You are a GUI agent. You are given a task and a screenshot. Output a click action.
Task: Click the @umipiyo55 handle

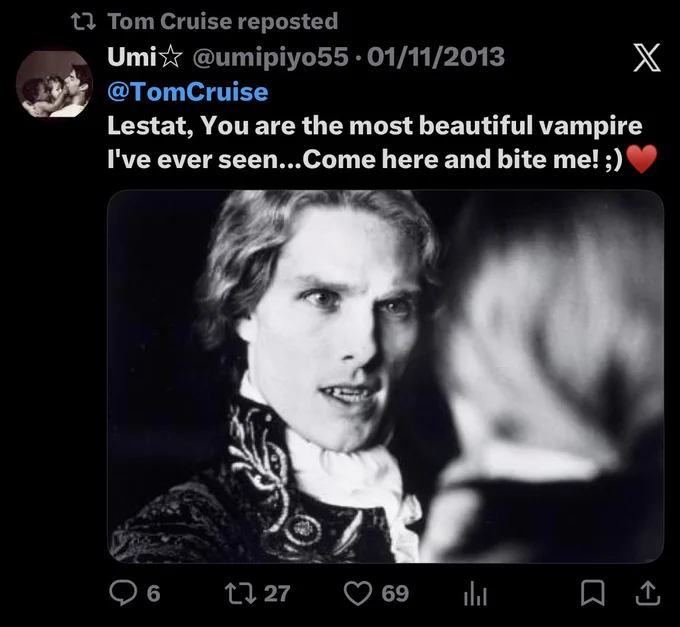(270, 57)
